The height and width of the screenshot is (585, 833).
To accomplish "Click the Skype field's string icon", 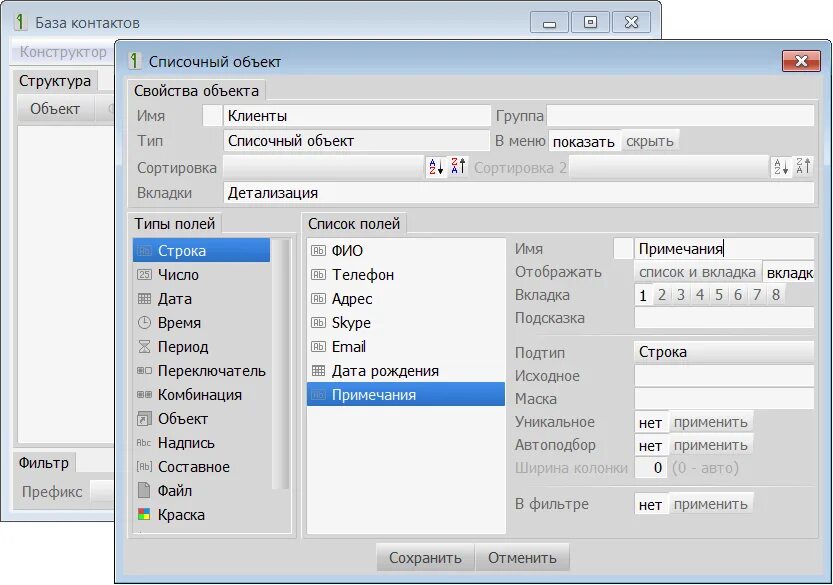I will pos(318,323).
